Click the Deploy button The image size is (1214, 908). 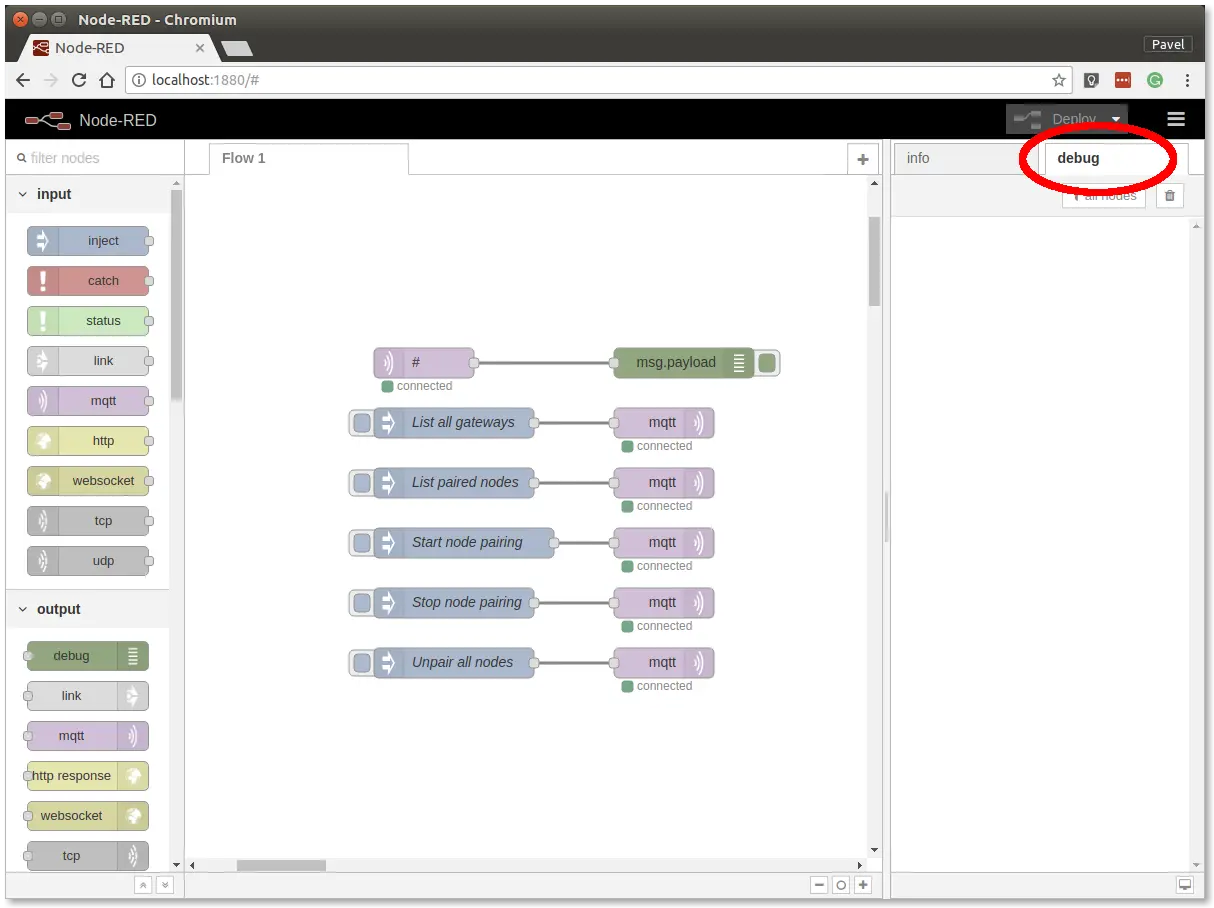pyautogui.click(x=1055, y=119)
